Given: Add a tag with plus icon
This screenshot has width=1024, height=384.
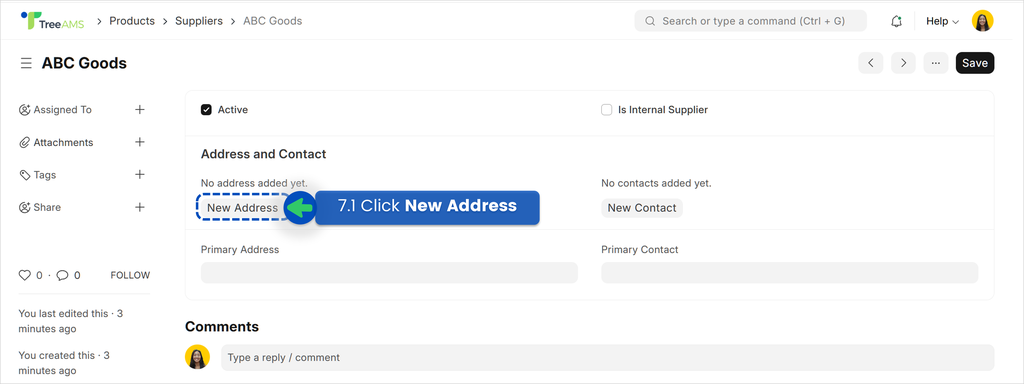Looking at the screenshot, I should pos(140,174).
